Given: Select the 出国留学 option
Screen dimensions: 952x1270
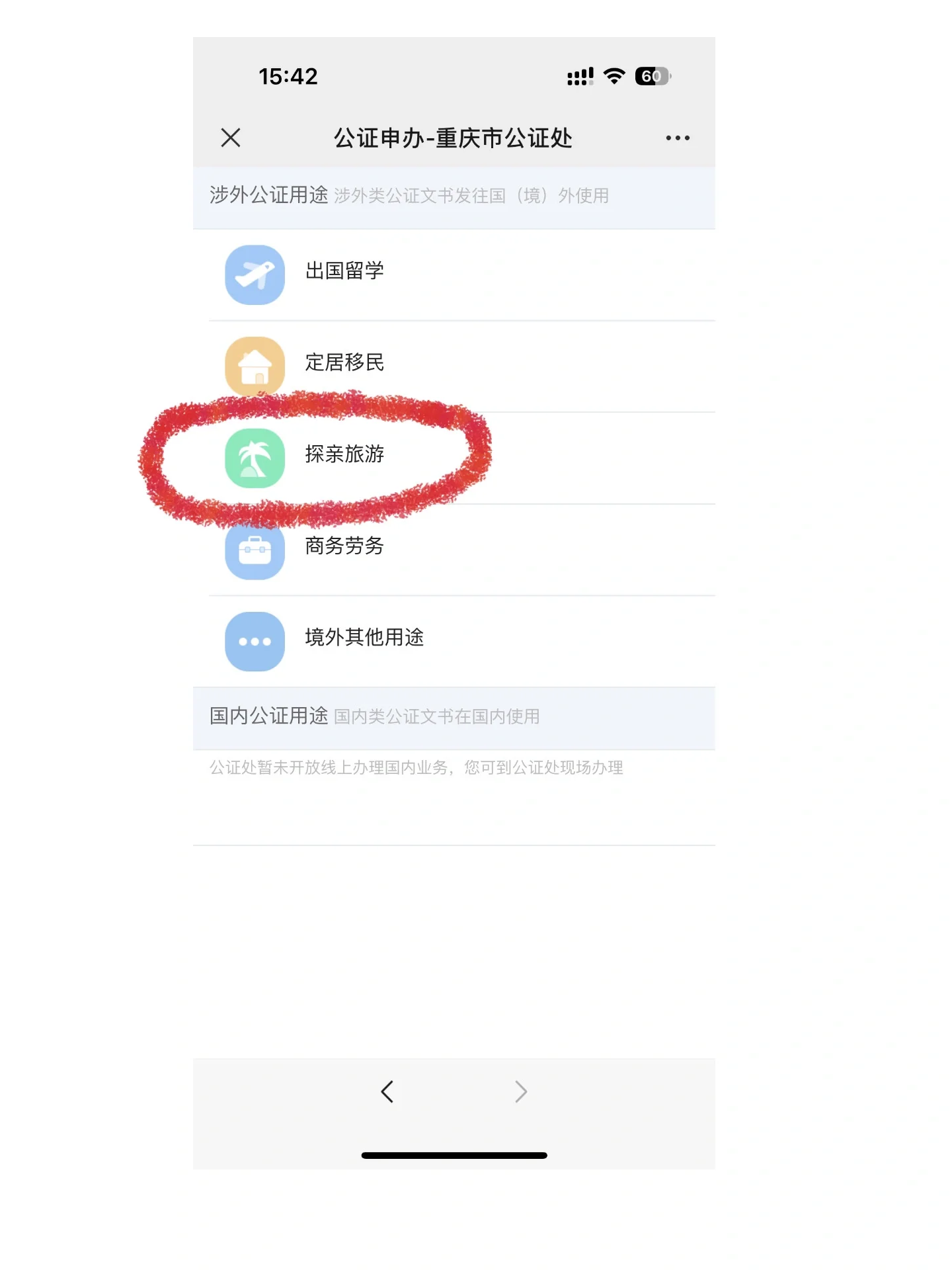Looking at the screenshot, I should click(x=454, y=275).
